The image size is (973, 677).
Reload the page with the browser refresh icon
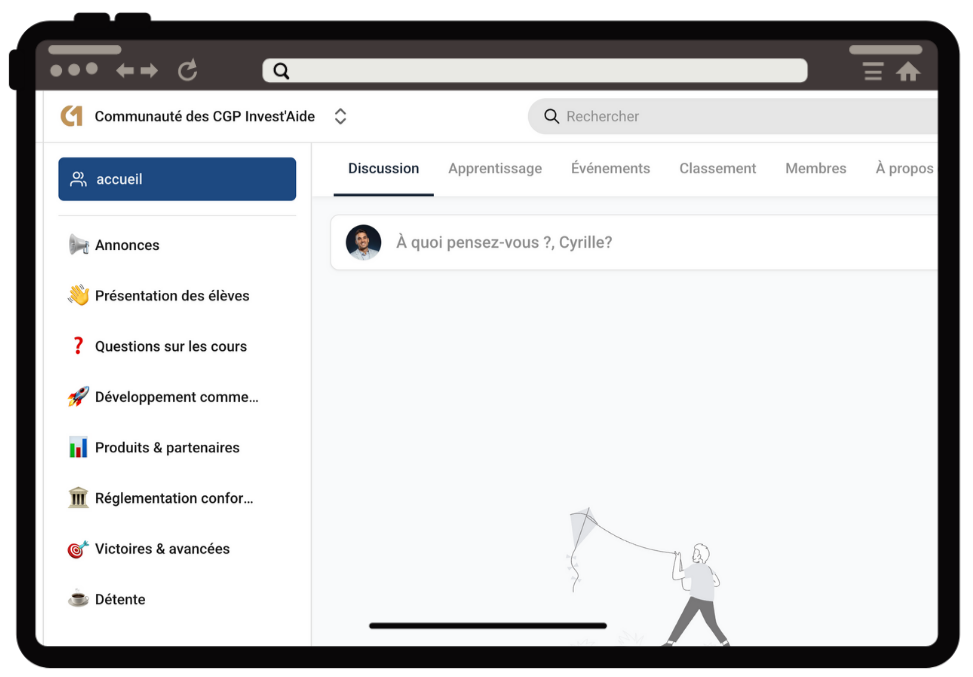coord(187,70)
